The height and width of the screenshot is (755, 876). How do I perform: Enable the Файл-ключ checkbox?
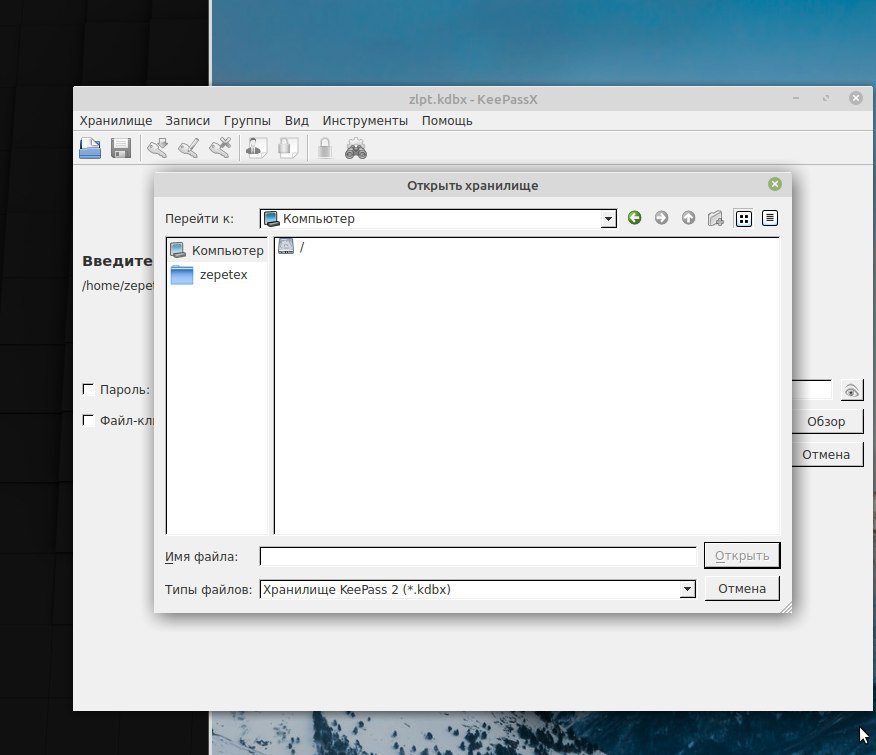pyautogui.click(x=88, y=420)
